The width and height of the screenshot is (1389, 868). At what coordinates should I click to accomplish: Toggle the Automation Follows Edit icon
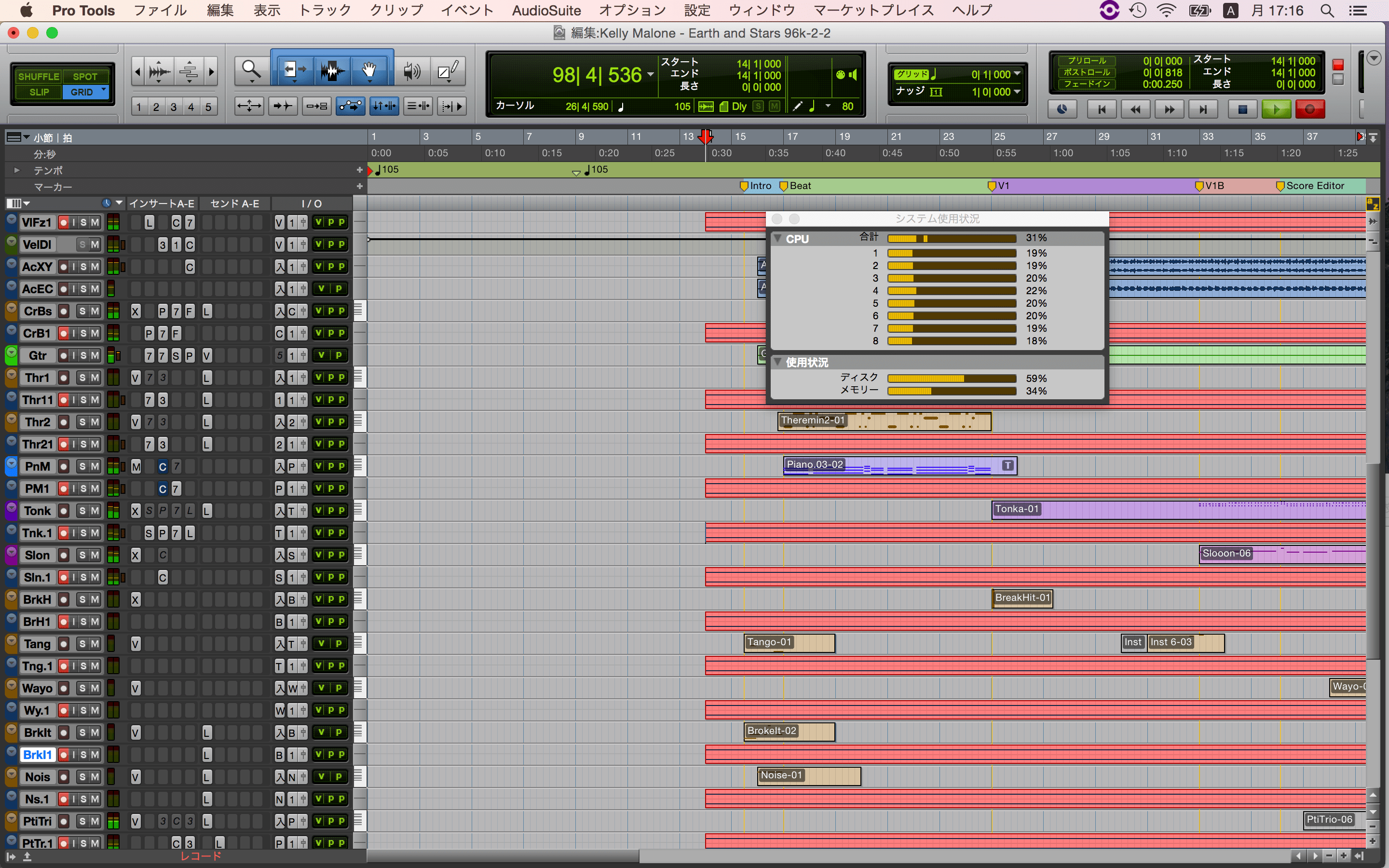(350, 106)
